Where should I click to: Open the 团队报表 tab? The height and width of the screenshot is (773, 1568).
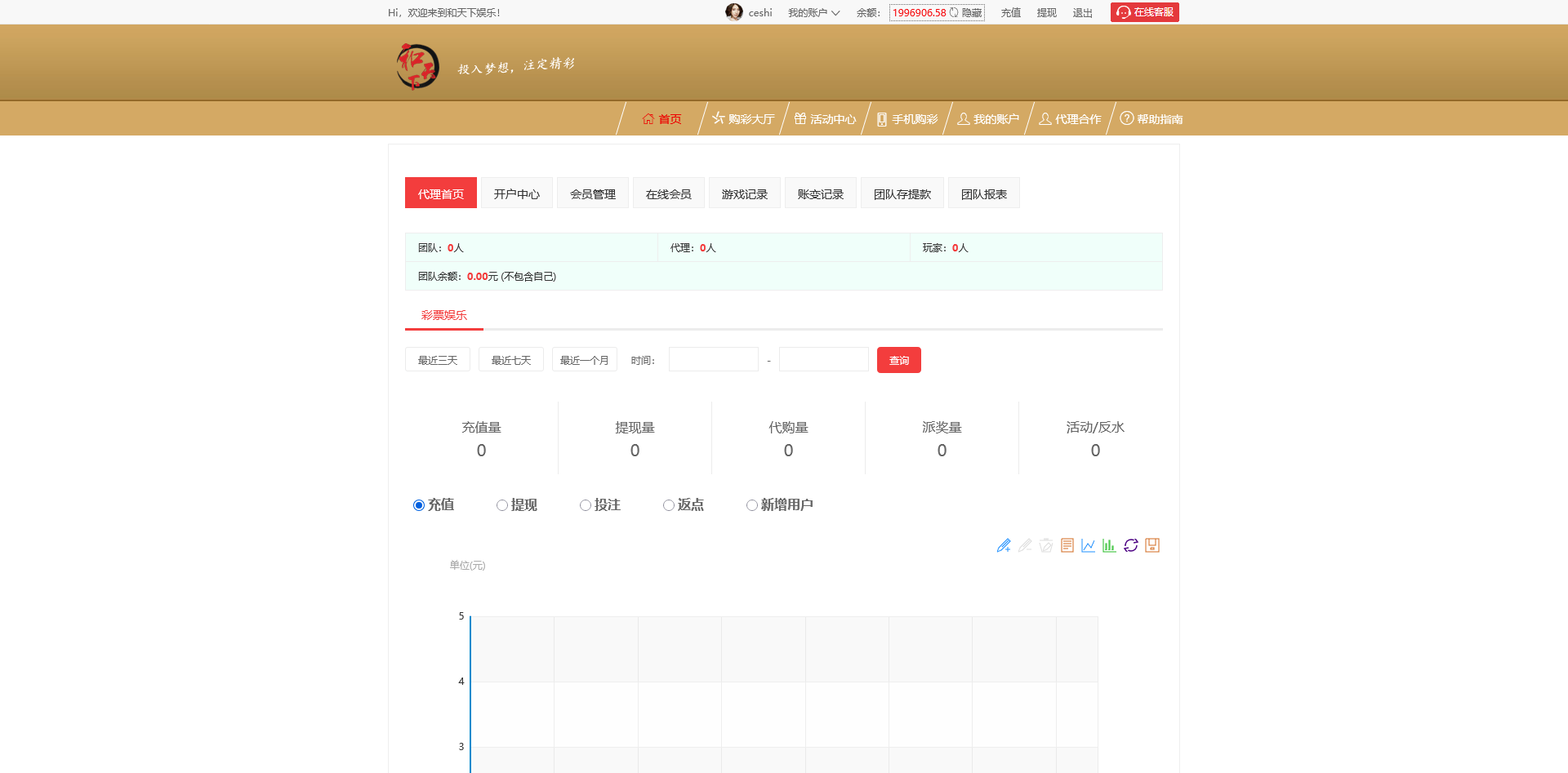click(x=983, y=193)
